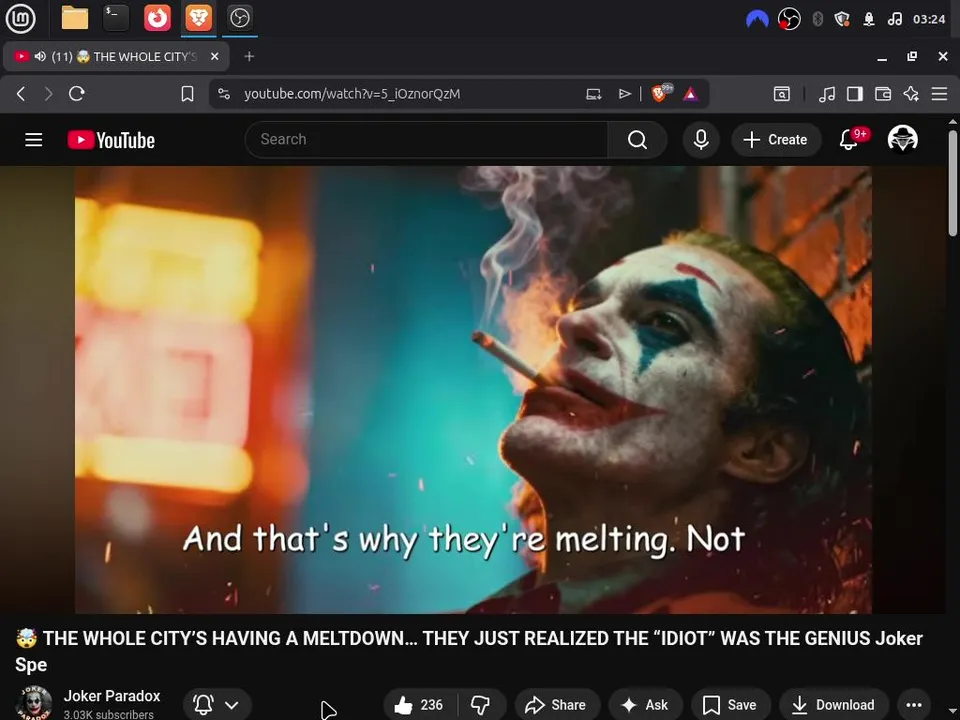This screenshot has height=720, width=960.
Task: Click the Download button
Action: click(833, 705)
